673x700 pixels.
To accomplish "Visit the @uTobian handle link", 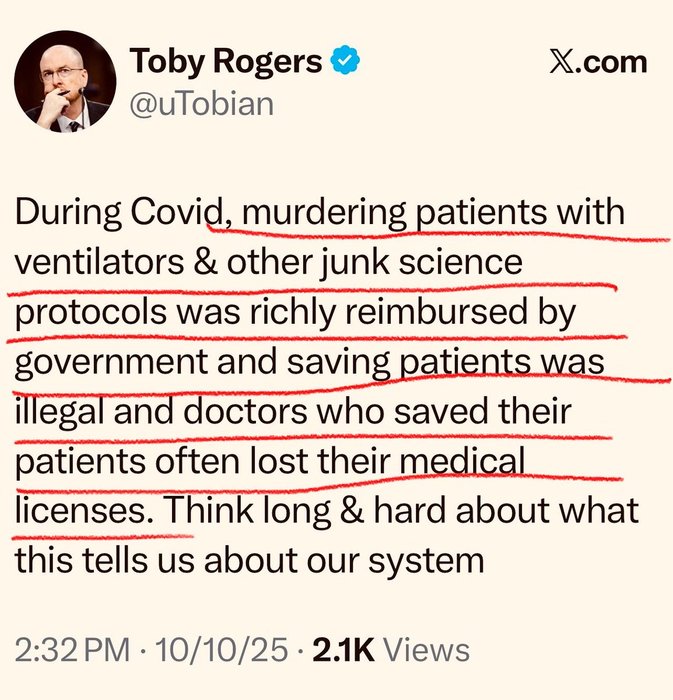I will [202, 104].
